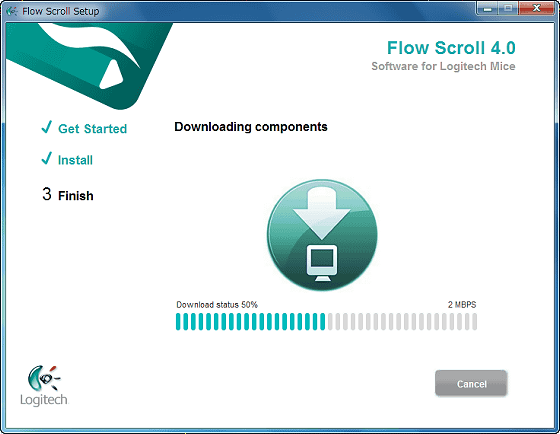Click the Software for Logitech Mice subtitle
The width and height of the screenshot is (560, 434).
(x=443, y=66)
